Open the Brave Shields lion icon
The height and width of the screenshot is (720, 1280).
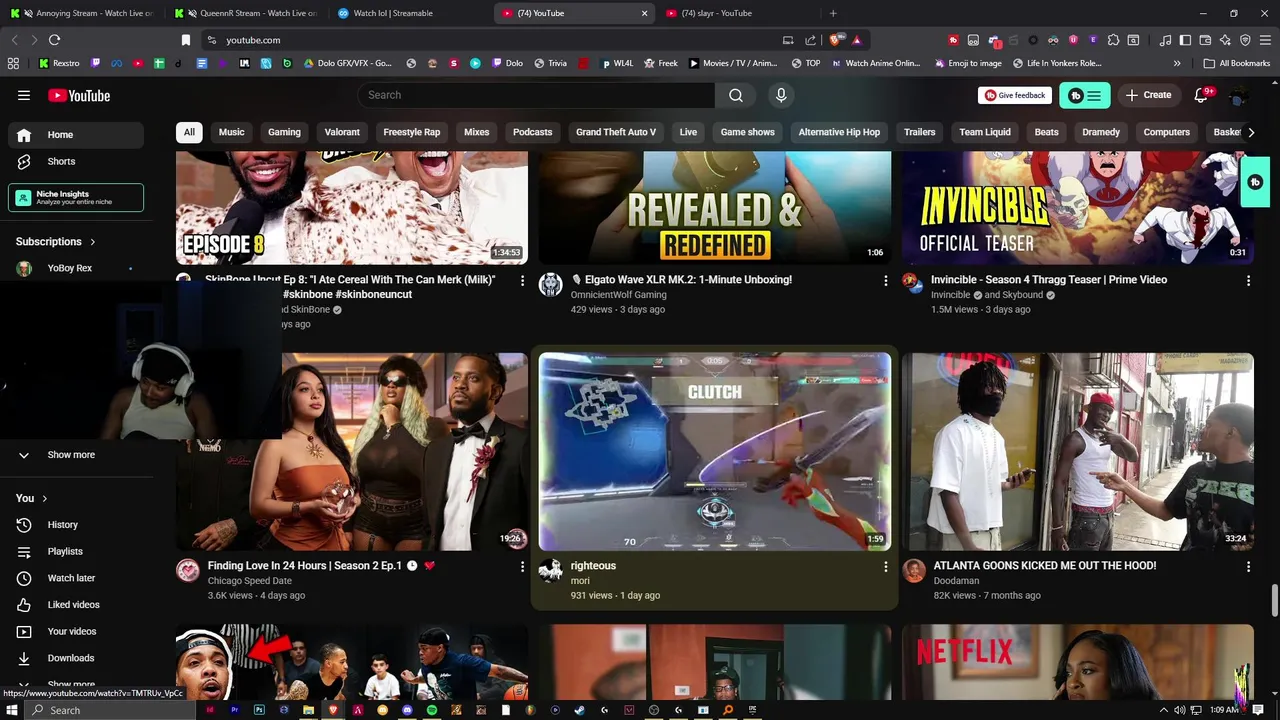pyautogui.click(x=835, y=40)
